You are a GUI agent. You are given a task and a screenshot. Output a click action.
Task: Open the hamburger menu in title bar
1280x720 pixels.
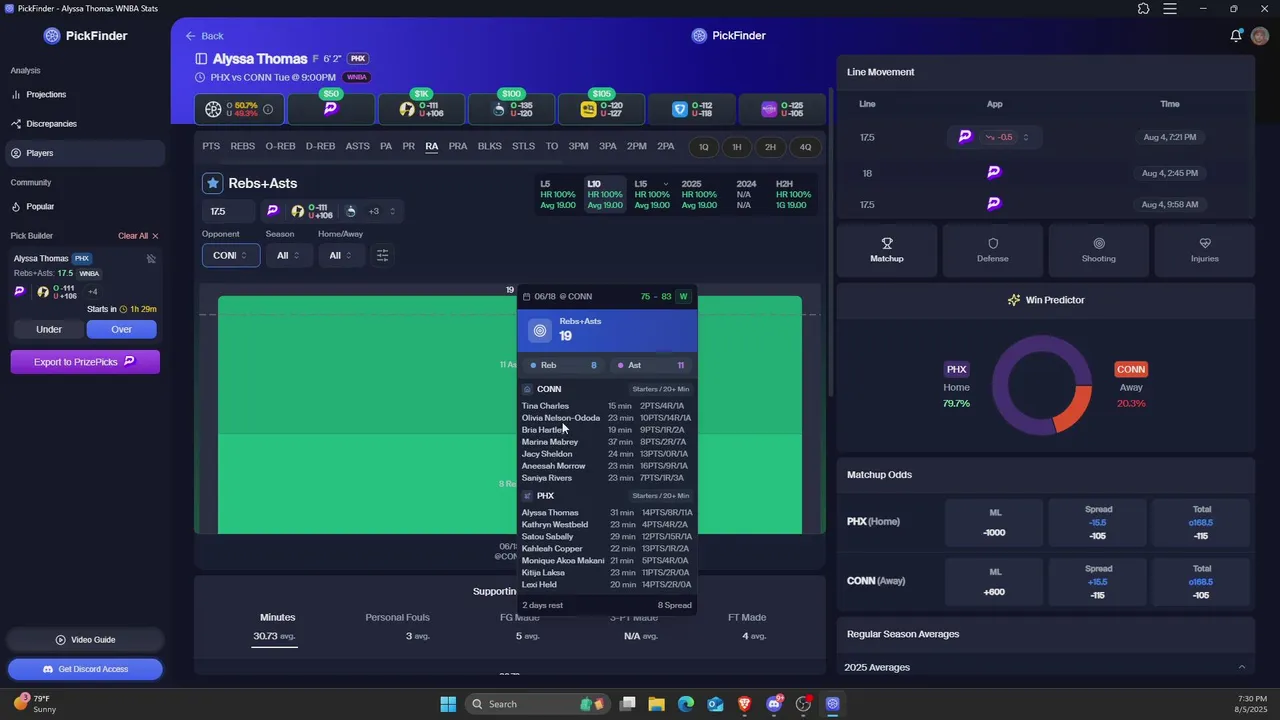tap(1169, 9)
